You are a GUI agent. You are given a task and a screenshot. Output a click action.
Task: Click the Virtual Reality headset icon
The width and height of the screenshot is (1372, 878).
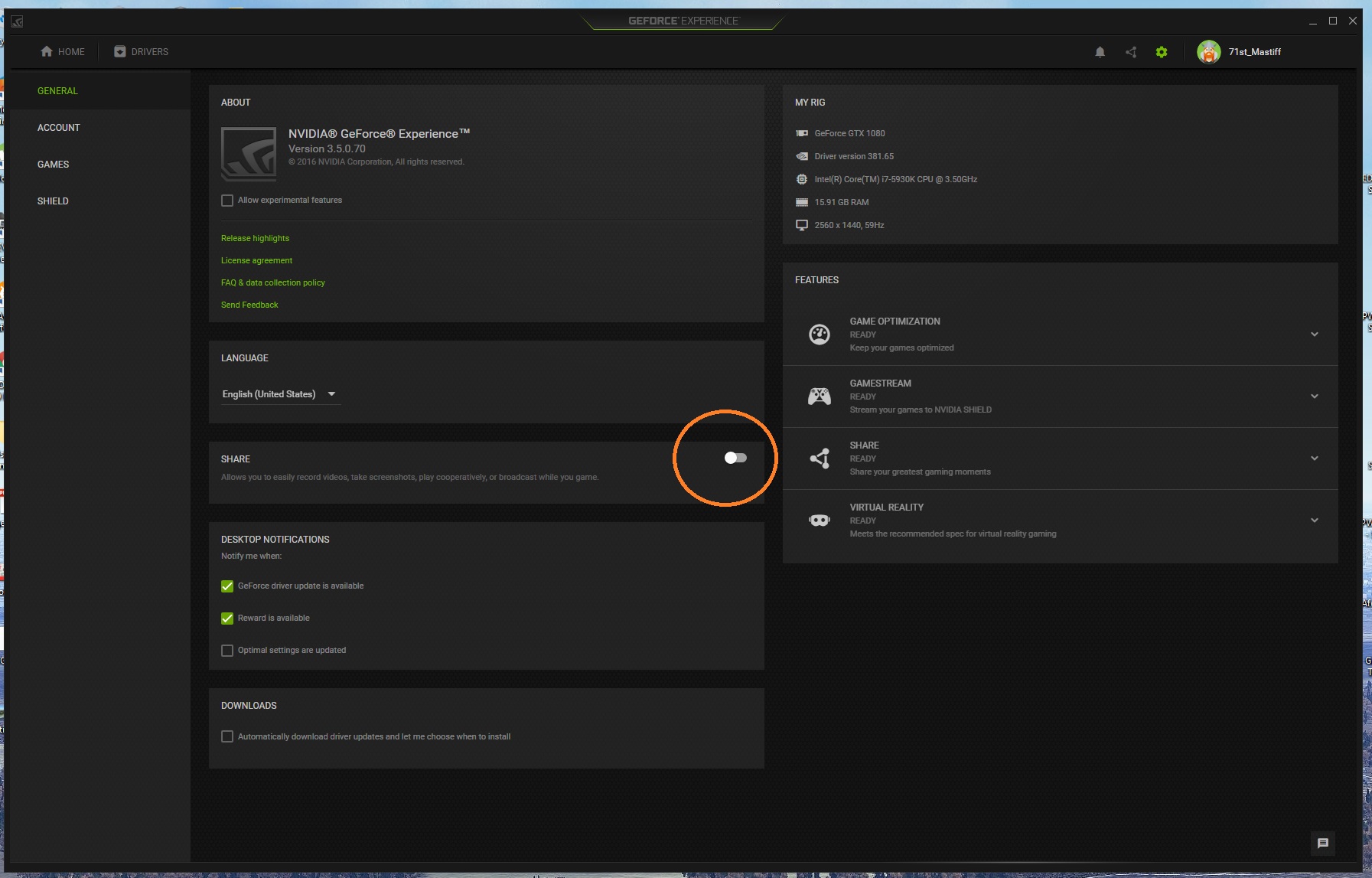point(820,521)
